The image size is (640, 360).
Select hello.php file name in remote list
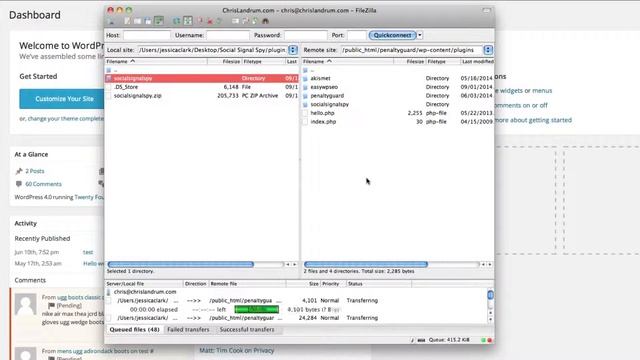(322, 113)
